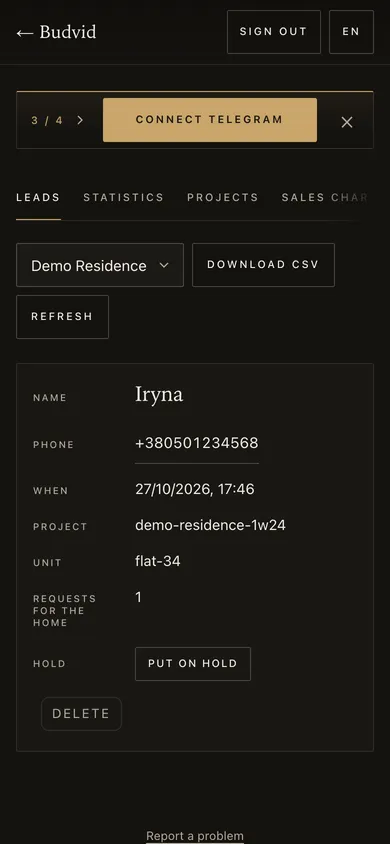Switch to the Statistics tab
Image resolution: width=390 pixels, height=844 pixels.
pos(123,198)
